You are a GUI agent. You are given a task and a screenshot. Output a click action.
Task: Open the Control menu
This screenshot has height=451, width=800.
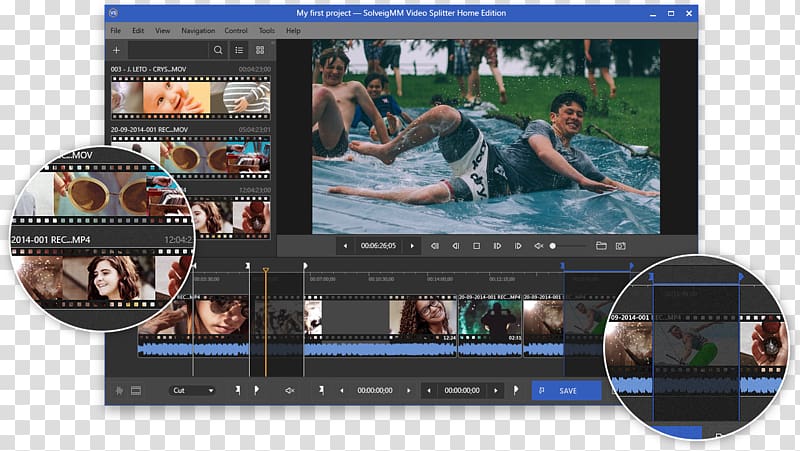[236, 31]
